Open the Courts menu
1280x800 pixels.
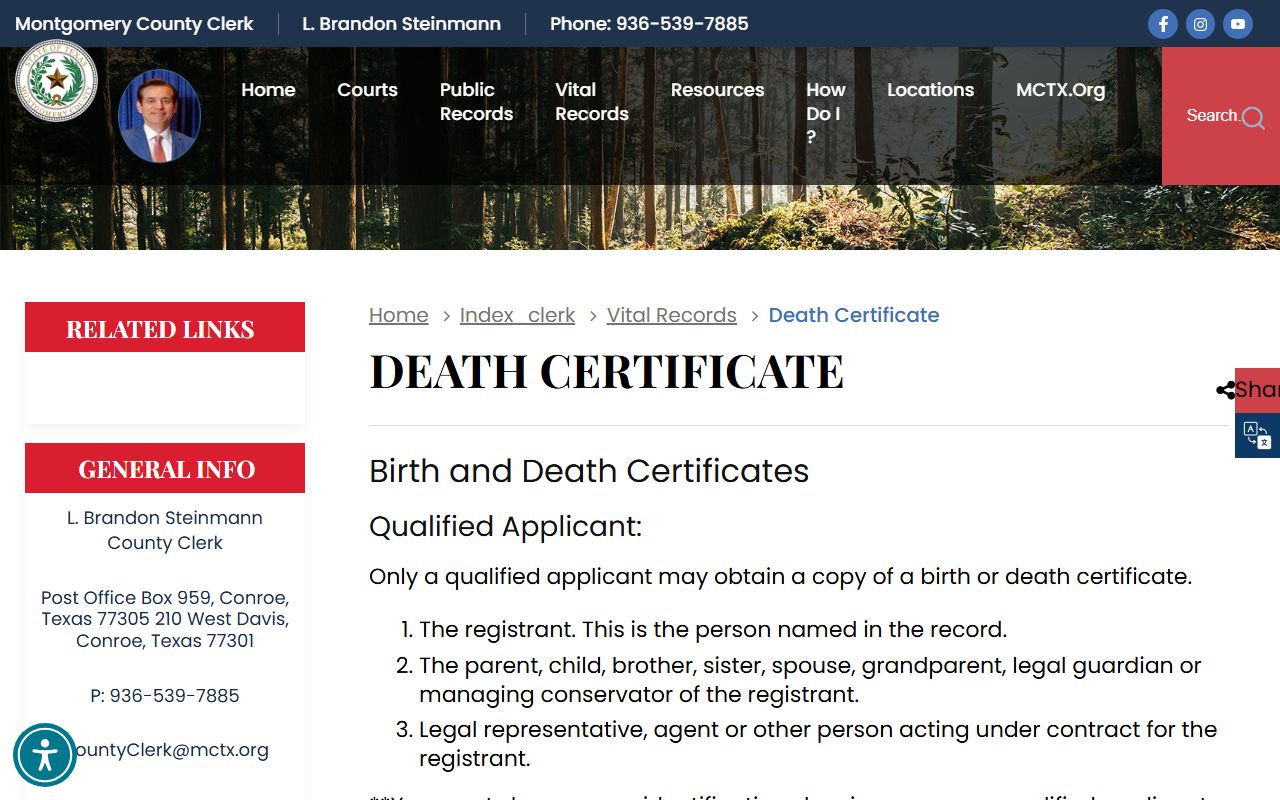(367, 90)
